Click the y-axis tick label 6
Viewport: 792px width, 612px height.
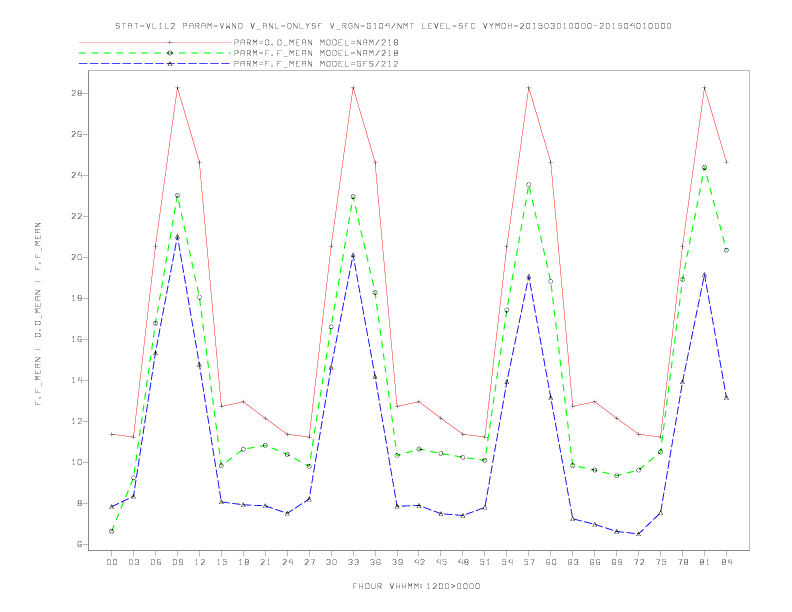[80, 544]
